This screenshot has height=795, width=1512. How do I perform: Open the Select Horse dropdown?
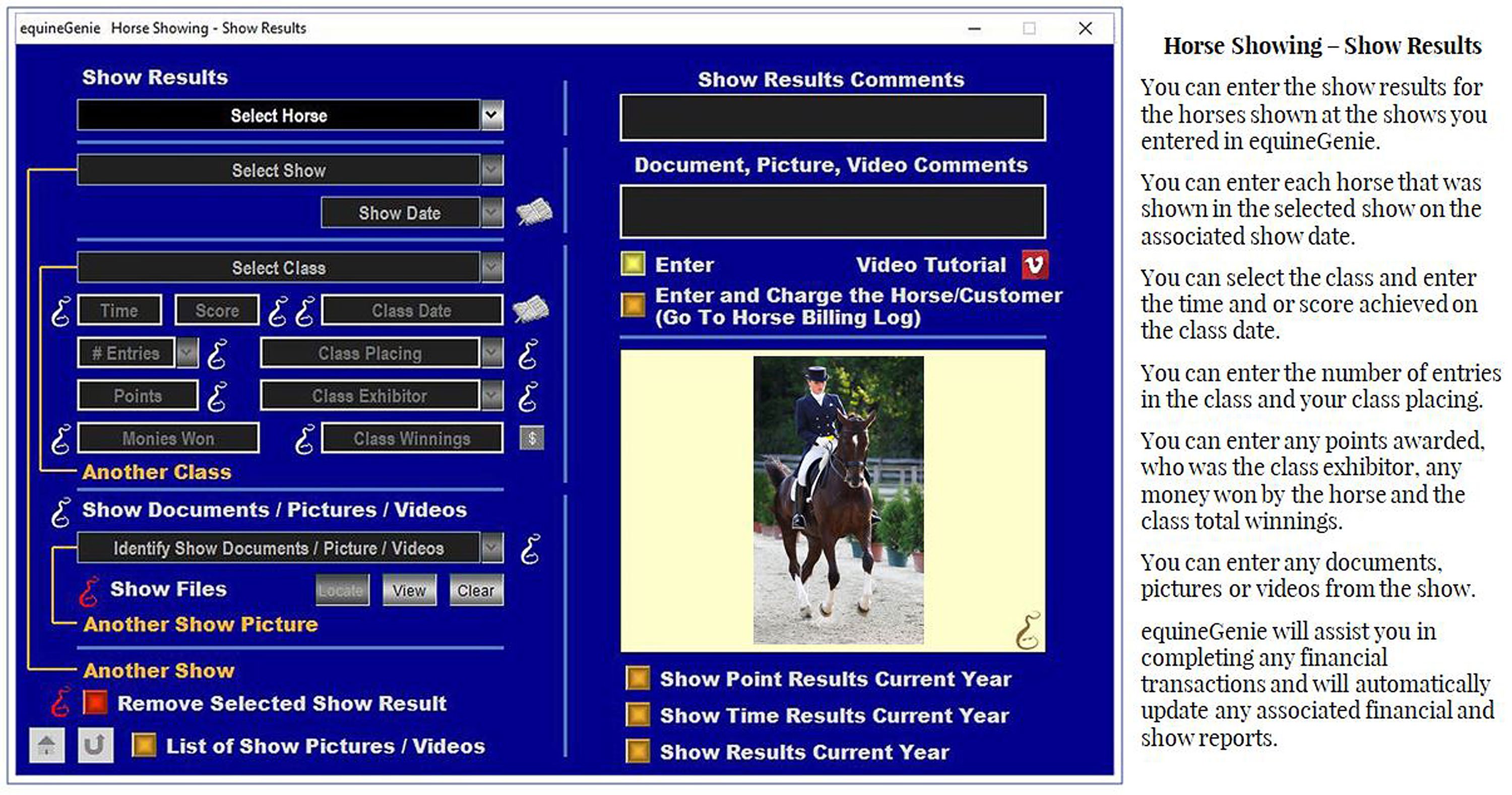point(492,115)
